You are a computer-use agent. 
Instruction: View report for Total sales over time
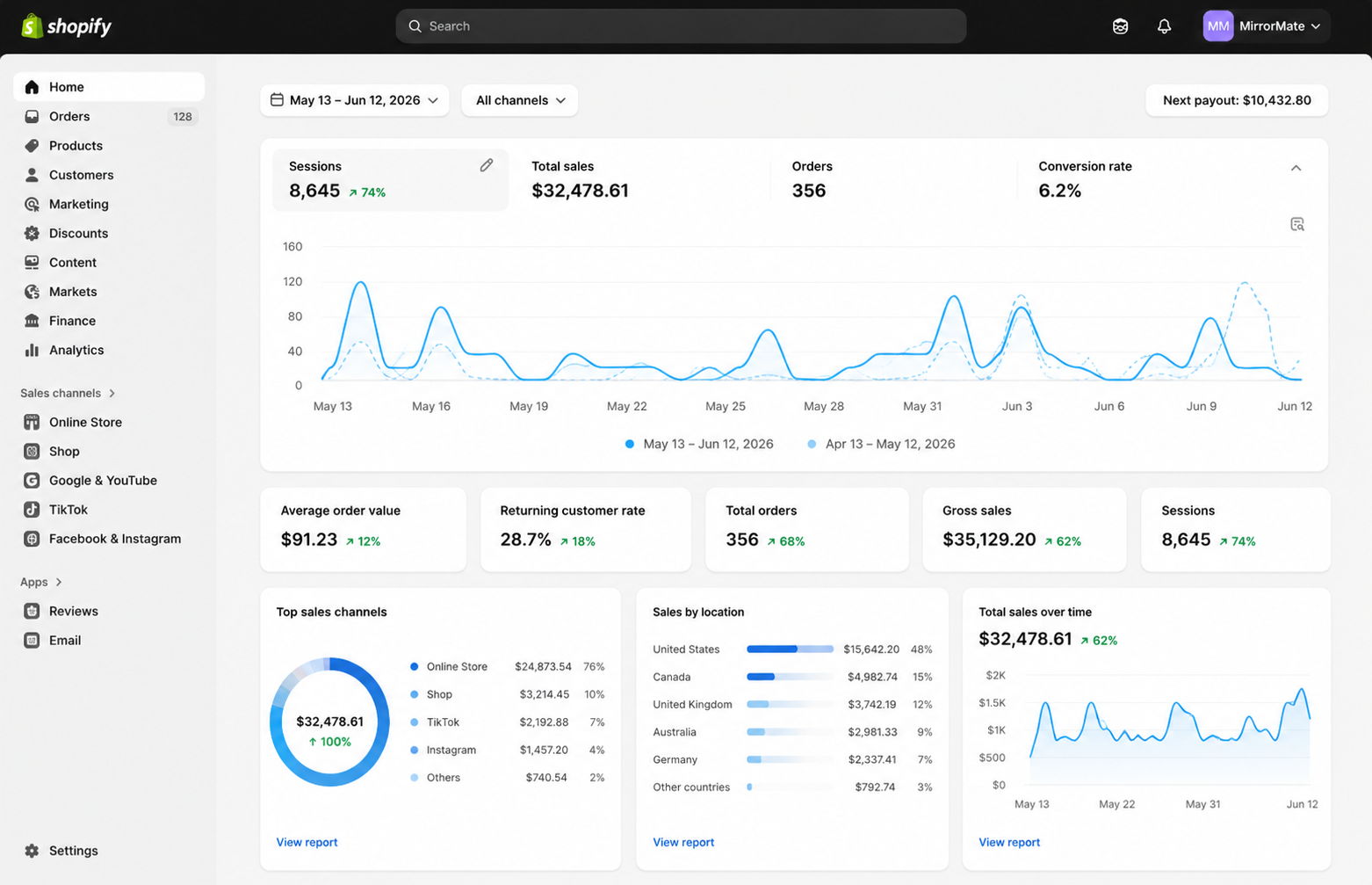[1009, 842]
